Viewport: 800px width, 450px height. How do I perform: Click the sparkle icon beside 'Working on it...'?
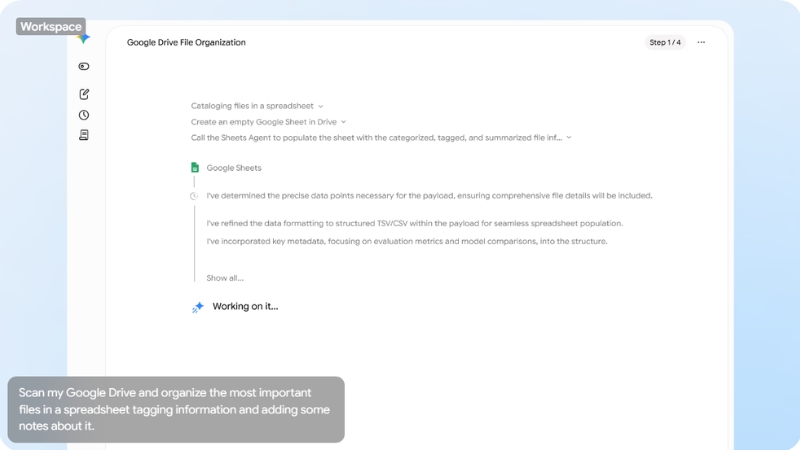(198, 307)
